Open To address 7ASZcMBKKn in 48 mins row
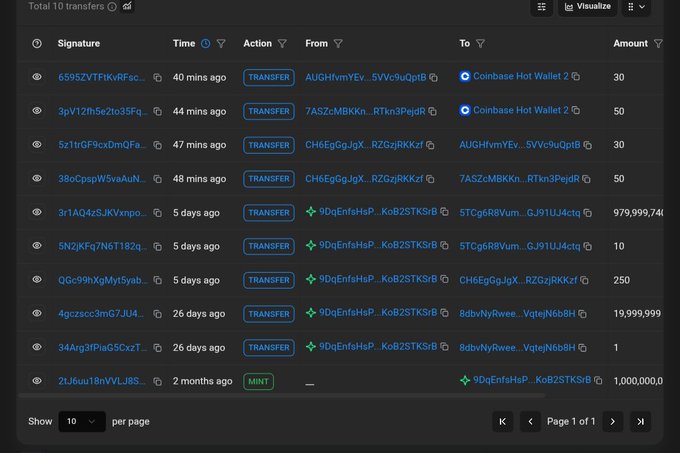 click(x=519, y=179)
